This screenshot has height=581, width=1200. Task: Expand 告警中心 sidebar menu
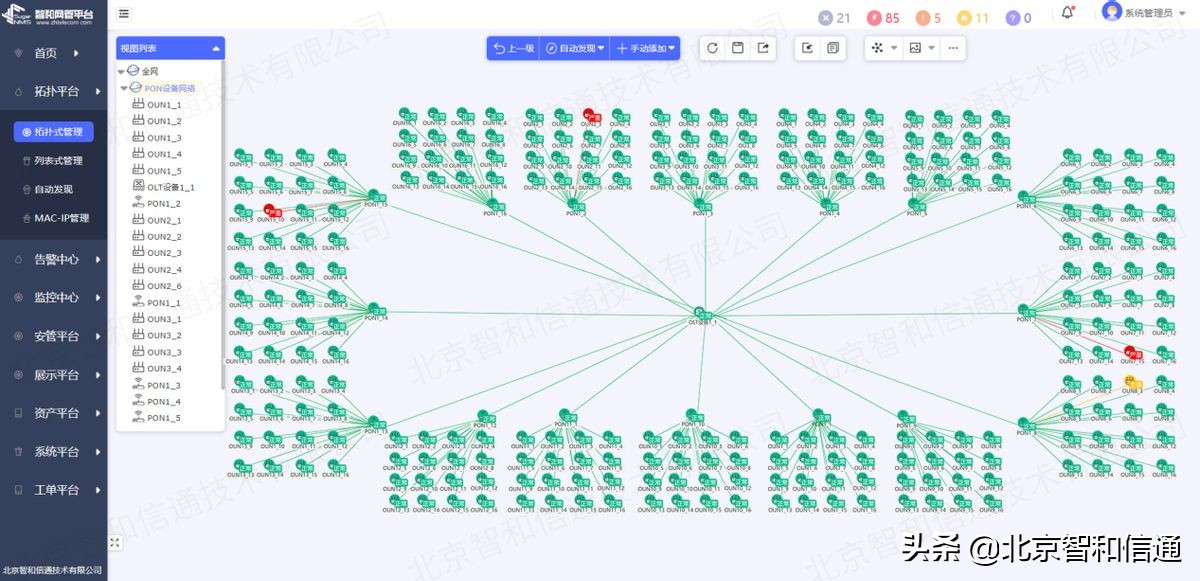(x=56, y=259)
